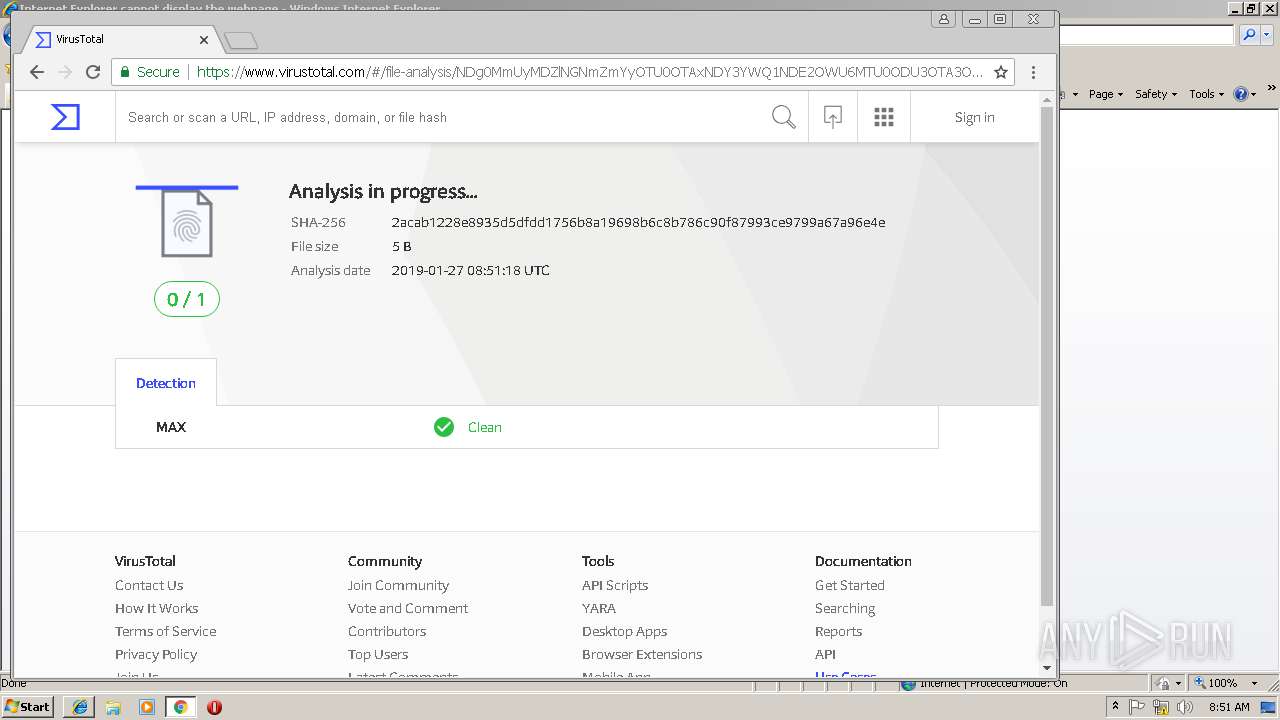Click the Chrome user profile icon
Image resolution: width=1280 pixels, height=720 pixels.
(944, 19)
